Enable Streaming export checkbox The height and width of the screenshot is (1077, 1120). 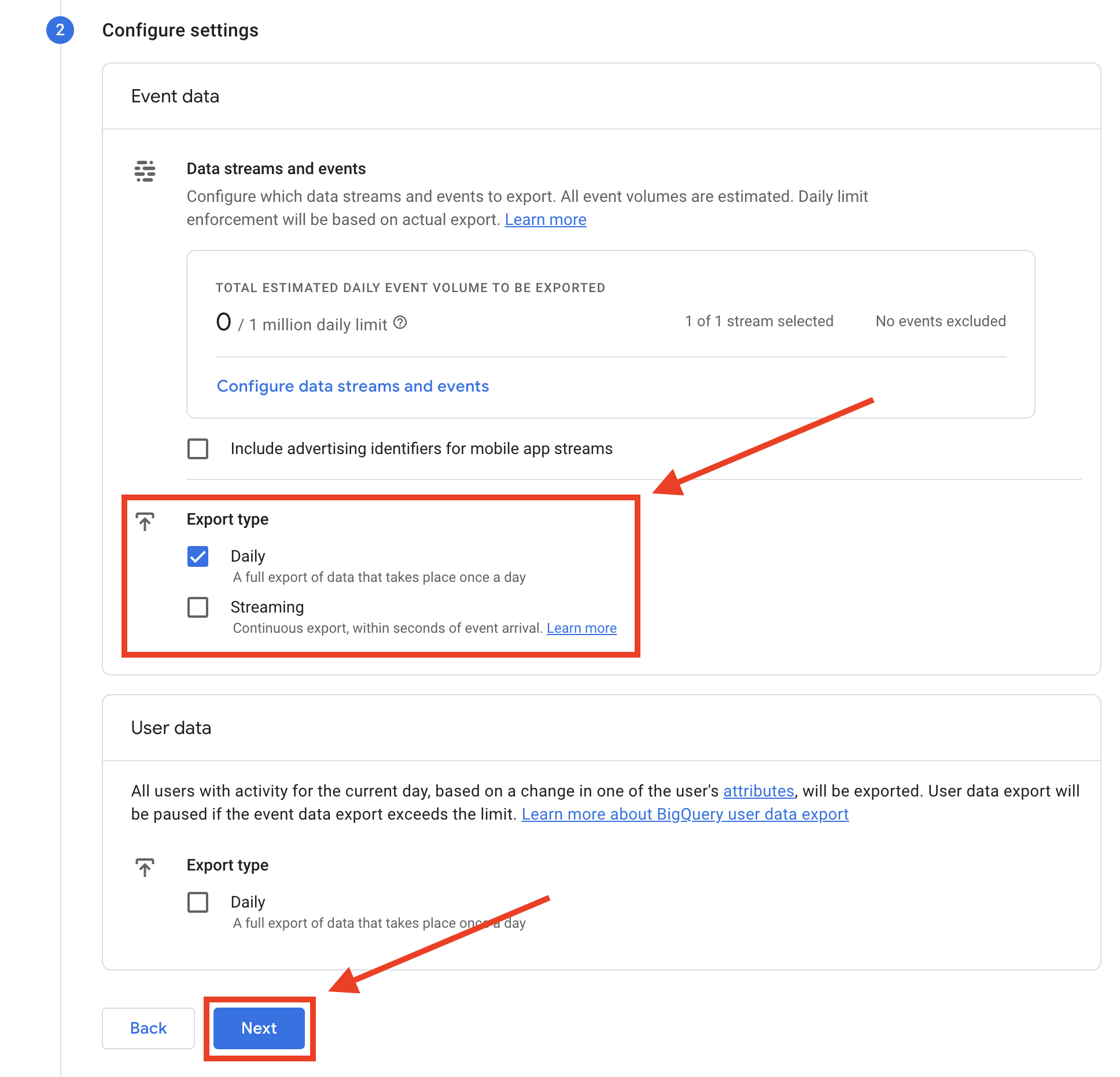[x=198, y=607]
